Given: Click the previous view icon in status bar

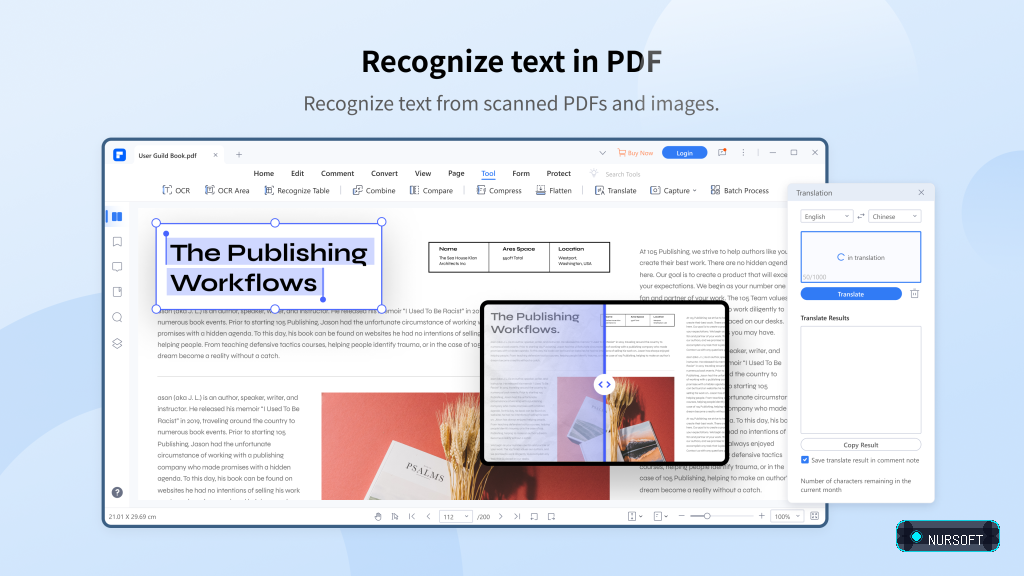Looking at the screenshot, I should click(534, 517).
